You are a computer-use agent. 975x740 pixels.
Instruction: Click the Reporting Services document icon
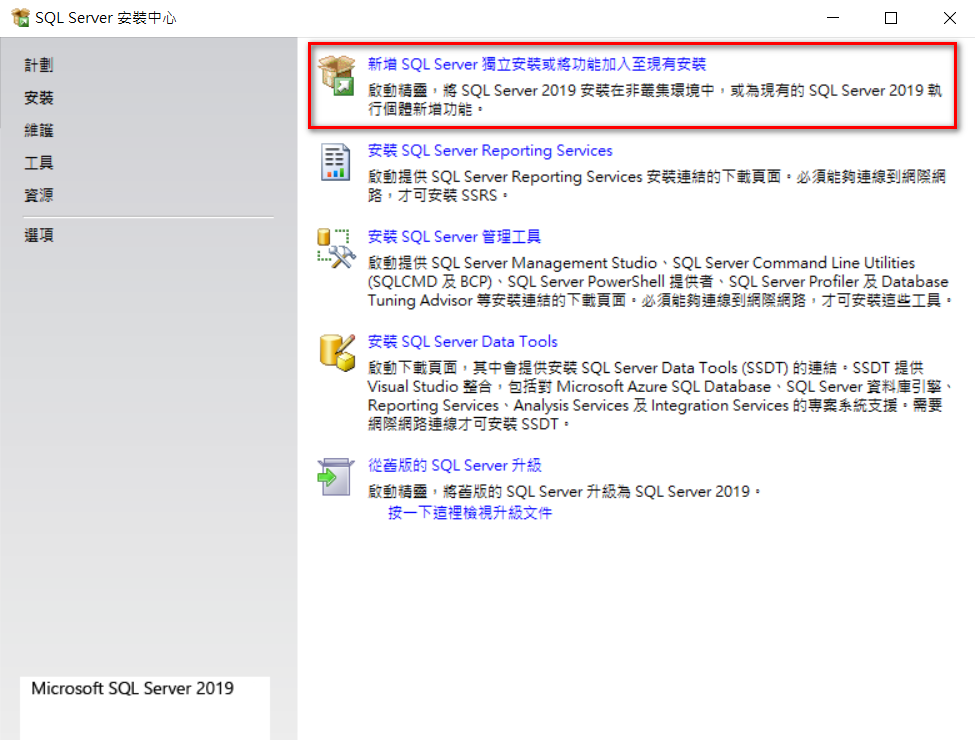tap(335, 162)
